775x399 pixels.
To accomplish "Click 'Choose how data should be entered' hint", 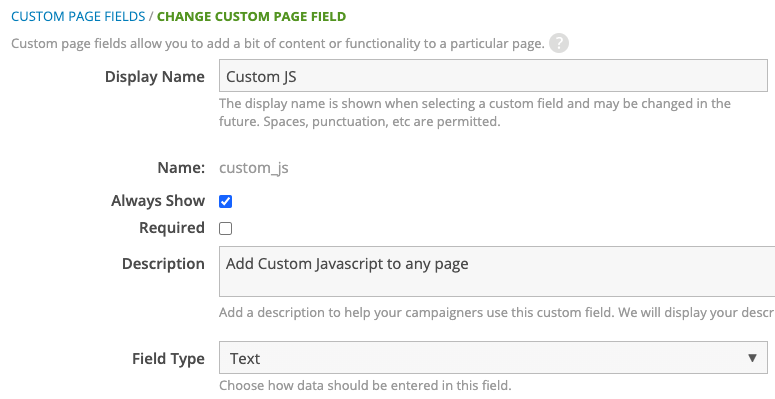I will click(x=365, y=385).
